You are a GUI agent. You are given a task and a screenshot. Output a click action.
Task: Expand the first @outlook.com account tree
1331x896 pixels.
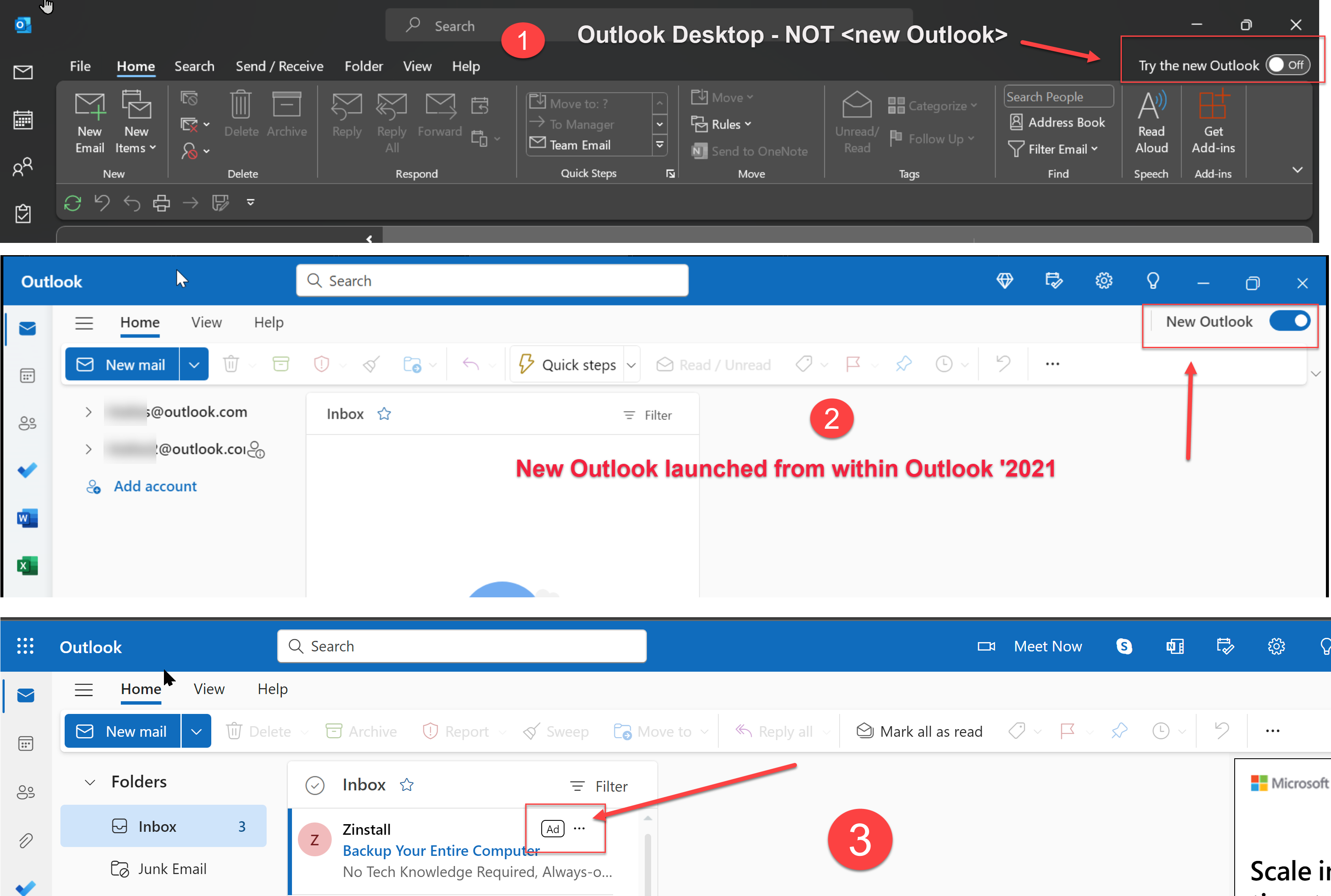[x=88, y=411]
